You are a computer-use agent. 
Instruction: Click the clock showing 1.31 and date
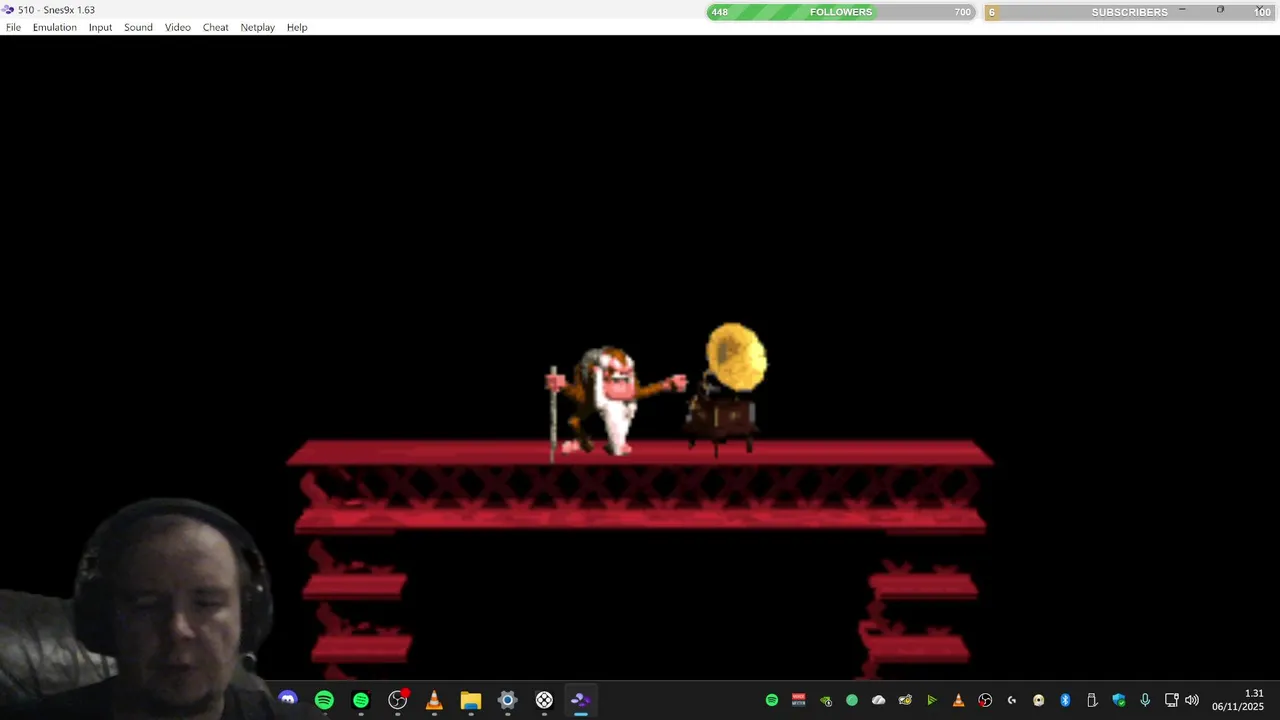pos(1238,700)
